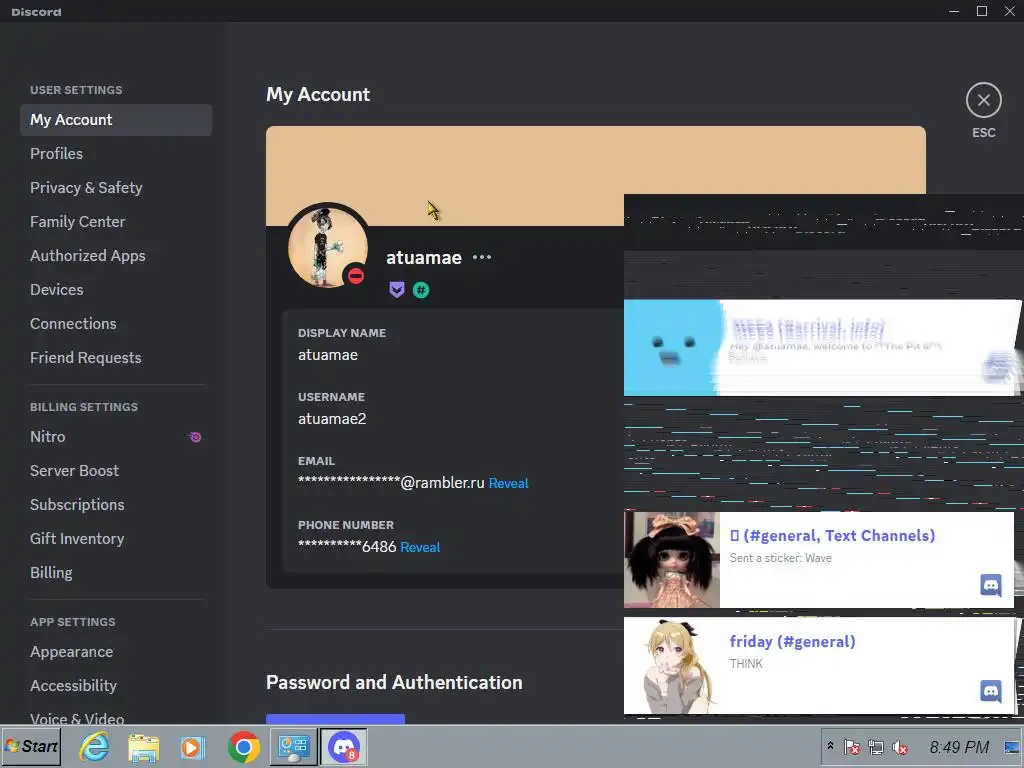Click the Nitro badge icon in sidebar
The width and height of the screenshot is (1024, 768).
(x=195, y=437)
